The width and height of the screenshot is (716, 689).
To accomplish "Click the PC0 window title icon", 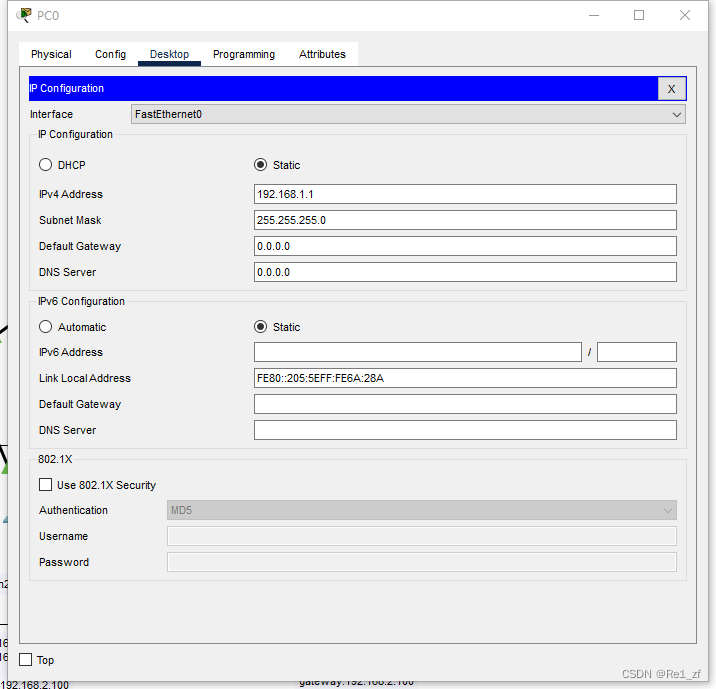I will coord(24,16).
